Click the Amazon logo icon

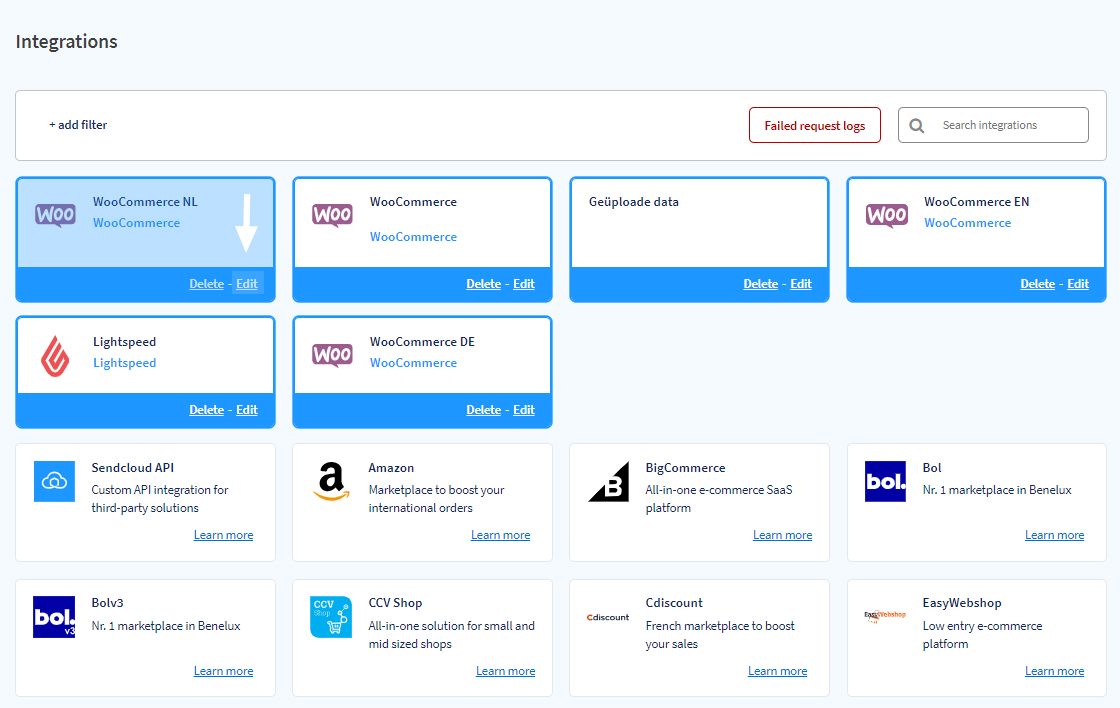[331, 482]
